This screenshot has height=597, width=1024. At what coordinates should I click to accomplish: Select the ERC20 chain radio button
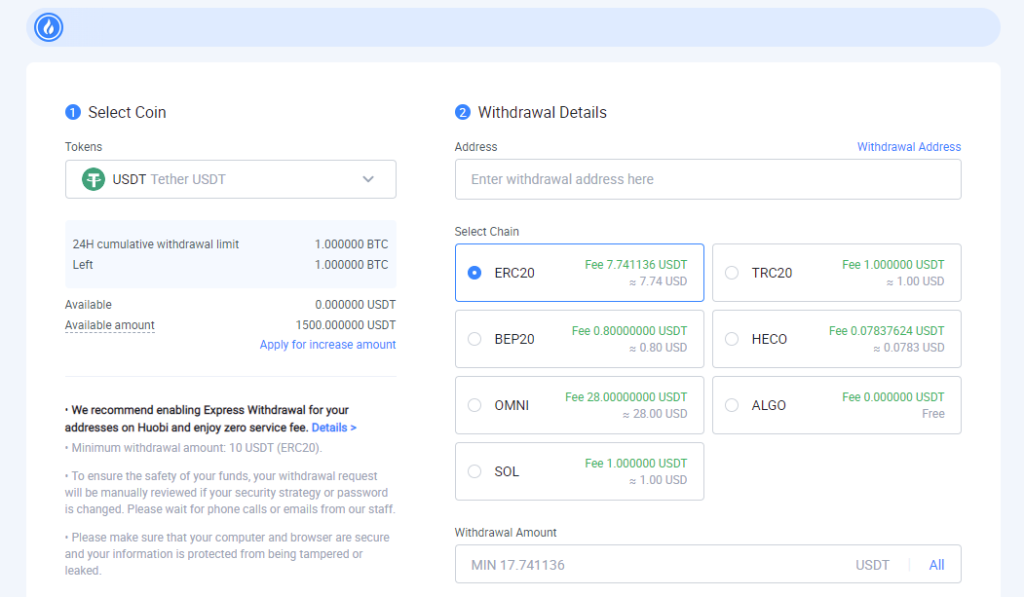coord(475,272)
